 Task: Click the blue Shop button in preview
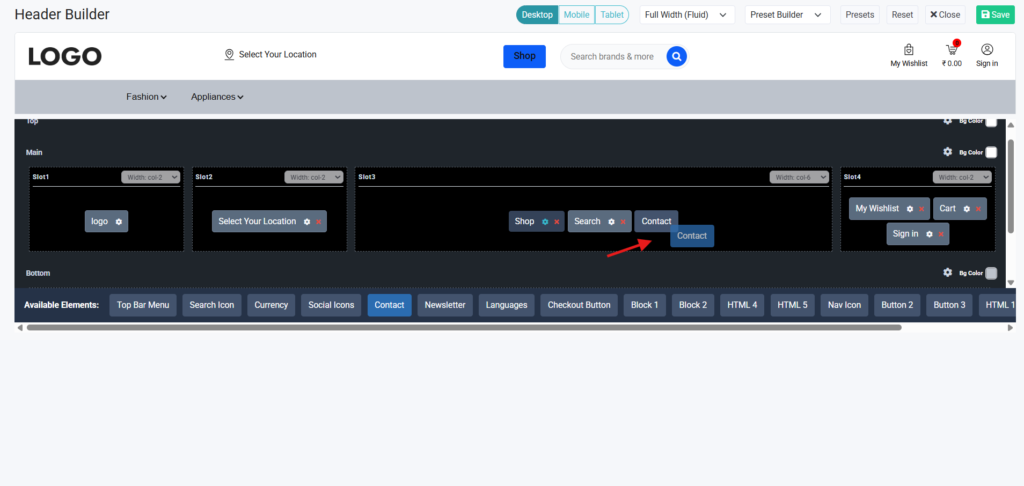pos(524,56)
